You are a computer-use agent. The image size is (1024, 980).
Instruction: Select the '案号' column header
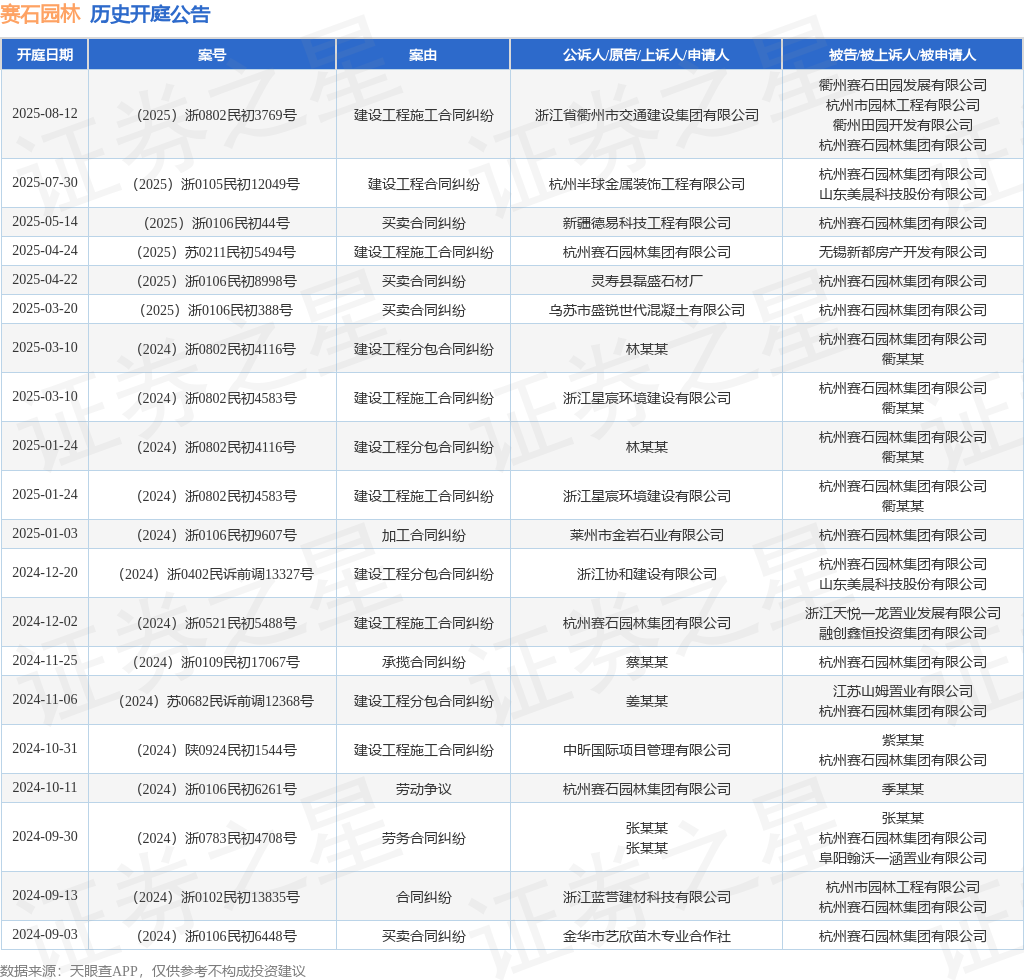[212, 55]
